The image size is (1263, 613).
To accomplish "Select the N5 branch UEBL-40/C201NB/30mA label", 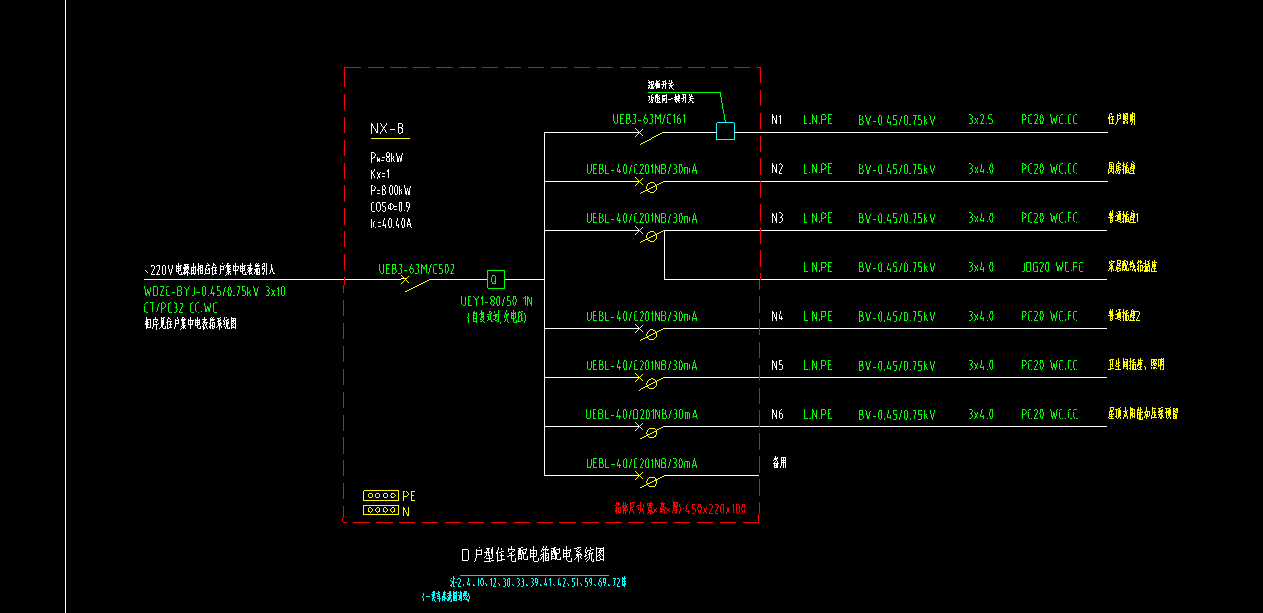I will pos(642,365).
